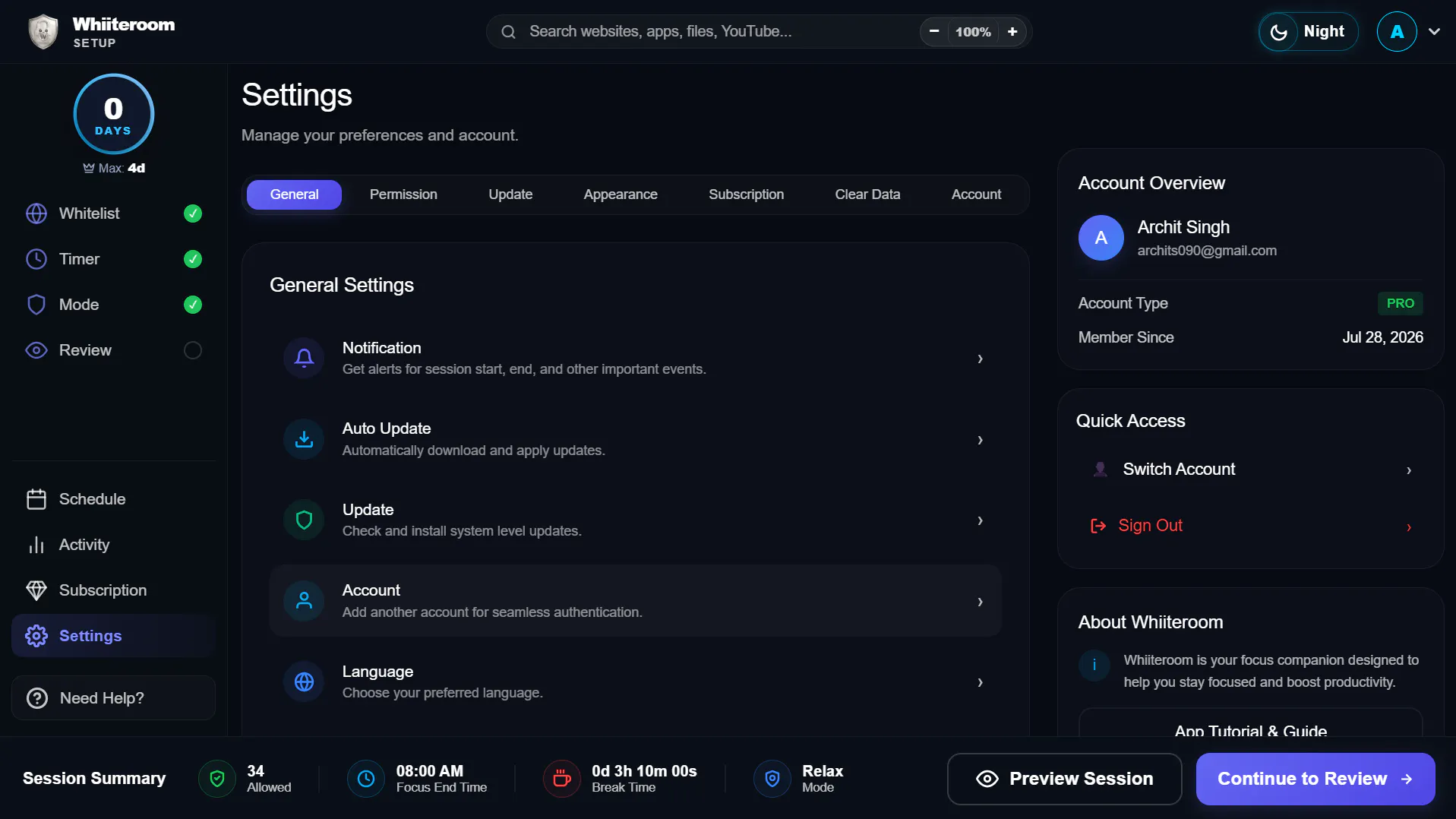Open Subscription diamond icon in sidebar

[x=36, y=590]
